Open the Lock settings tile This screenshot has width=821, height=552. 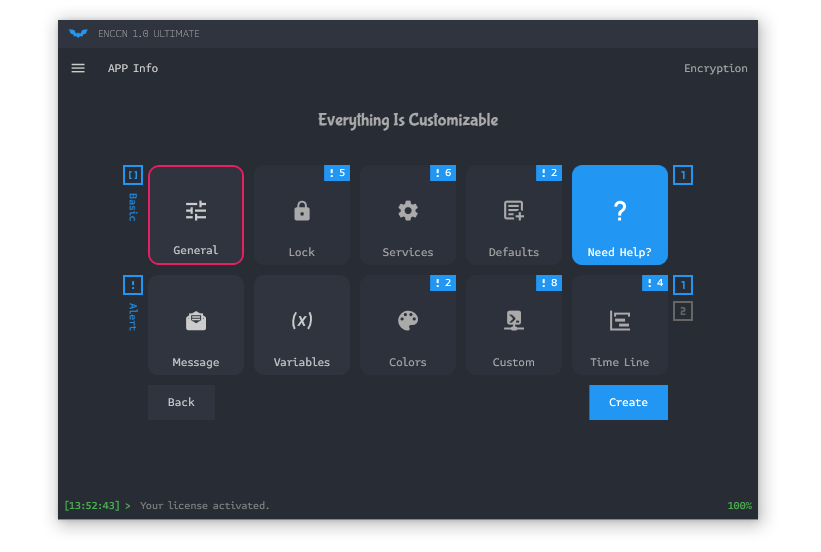tap(302, 215)
